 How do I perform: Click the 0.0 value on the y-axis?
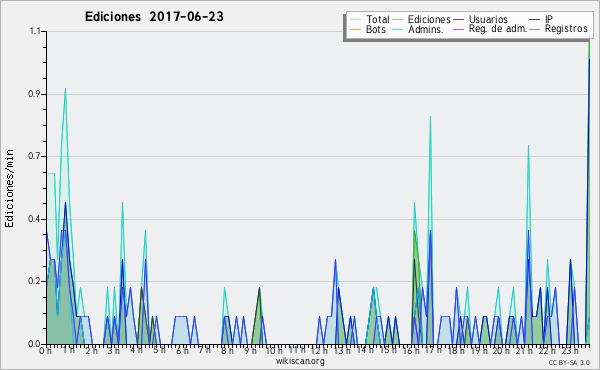34,344
